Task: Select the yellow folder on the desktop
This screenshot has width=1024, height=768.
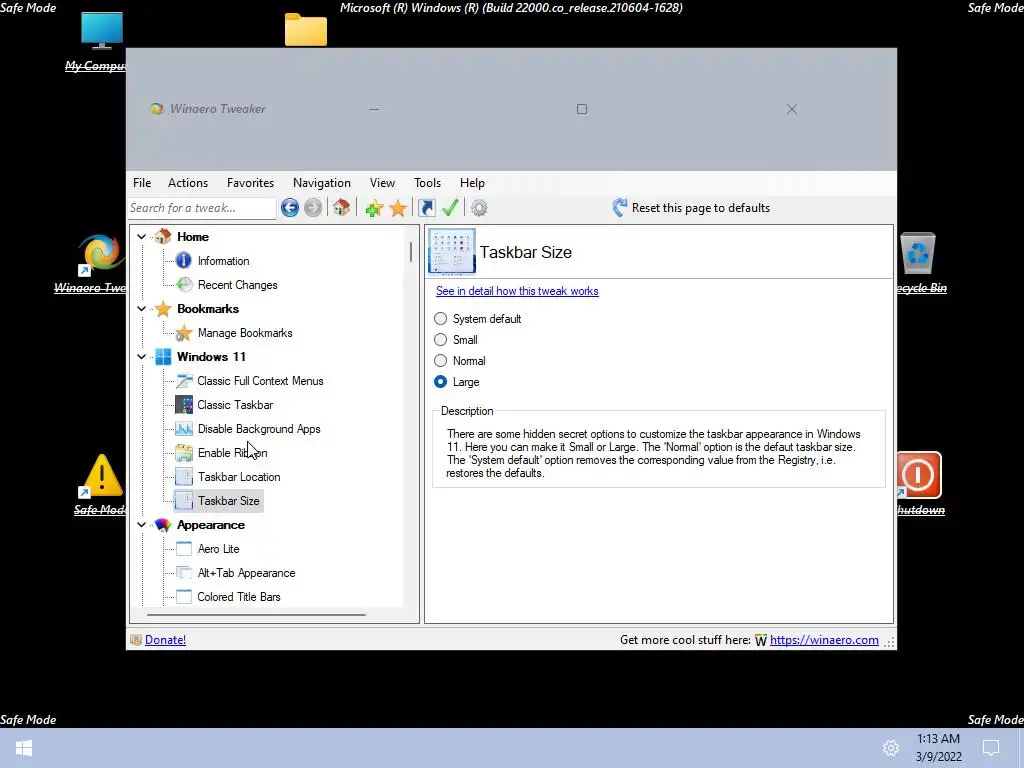Action: (306, 29)
